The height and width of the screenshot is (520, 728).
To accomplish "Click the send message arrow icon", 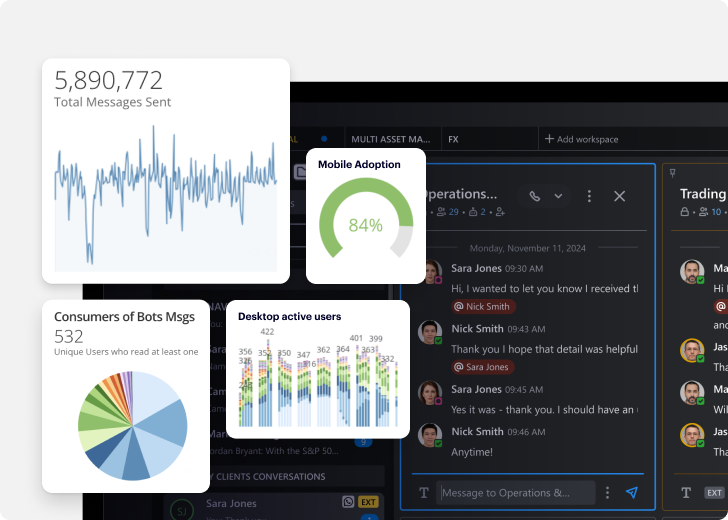I will pyautogui.click(x=632, y=493).
